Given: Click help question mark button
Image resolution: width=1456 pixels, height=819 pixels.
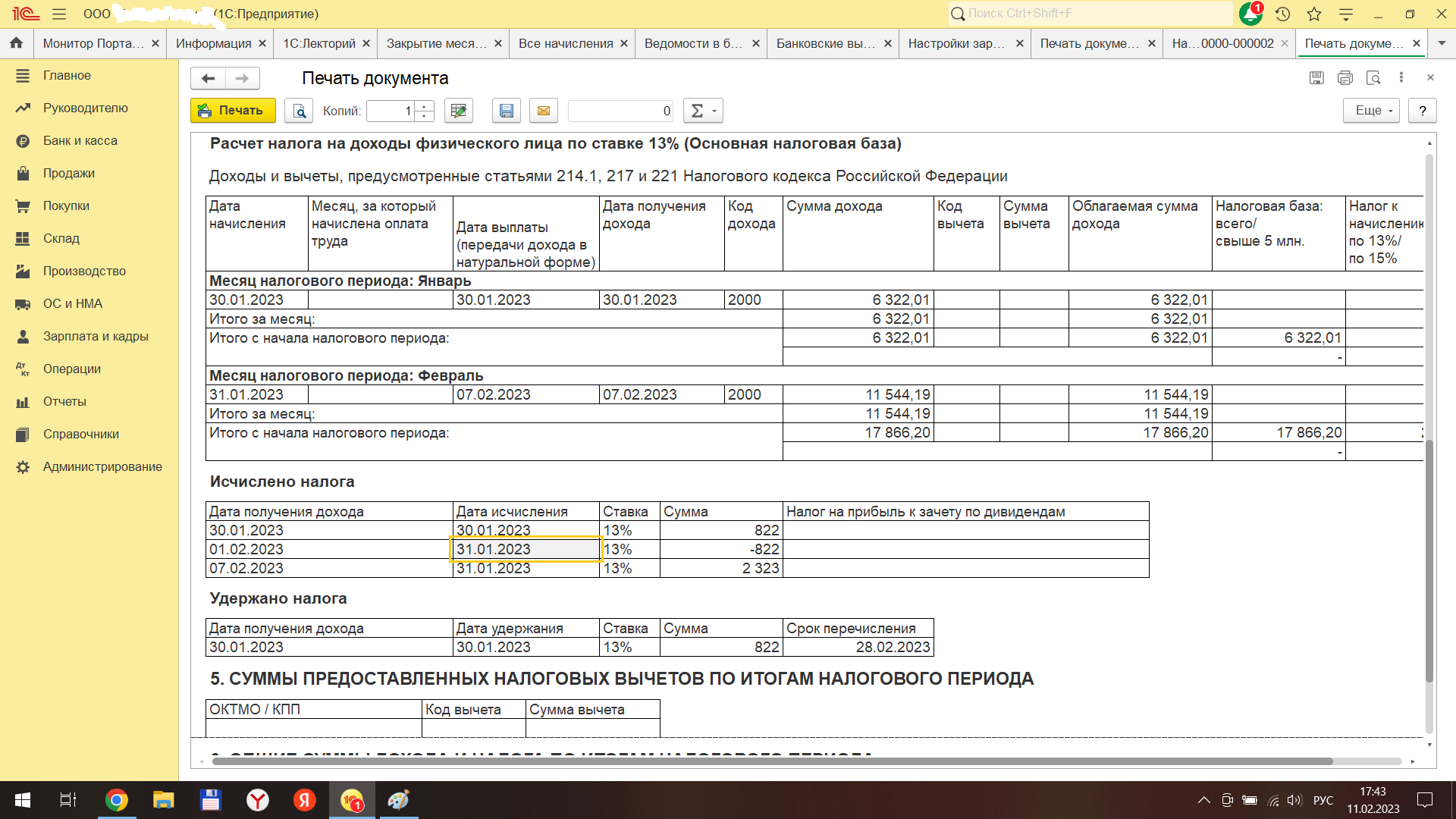Looking at the screenshot, I should [1423, 111].
